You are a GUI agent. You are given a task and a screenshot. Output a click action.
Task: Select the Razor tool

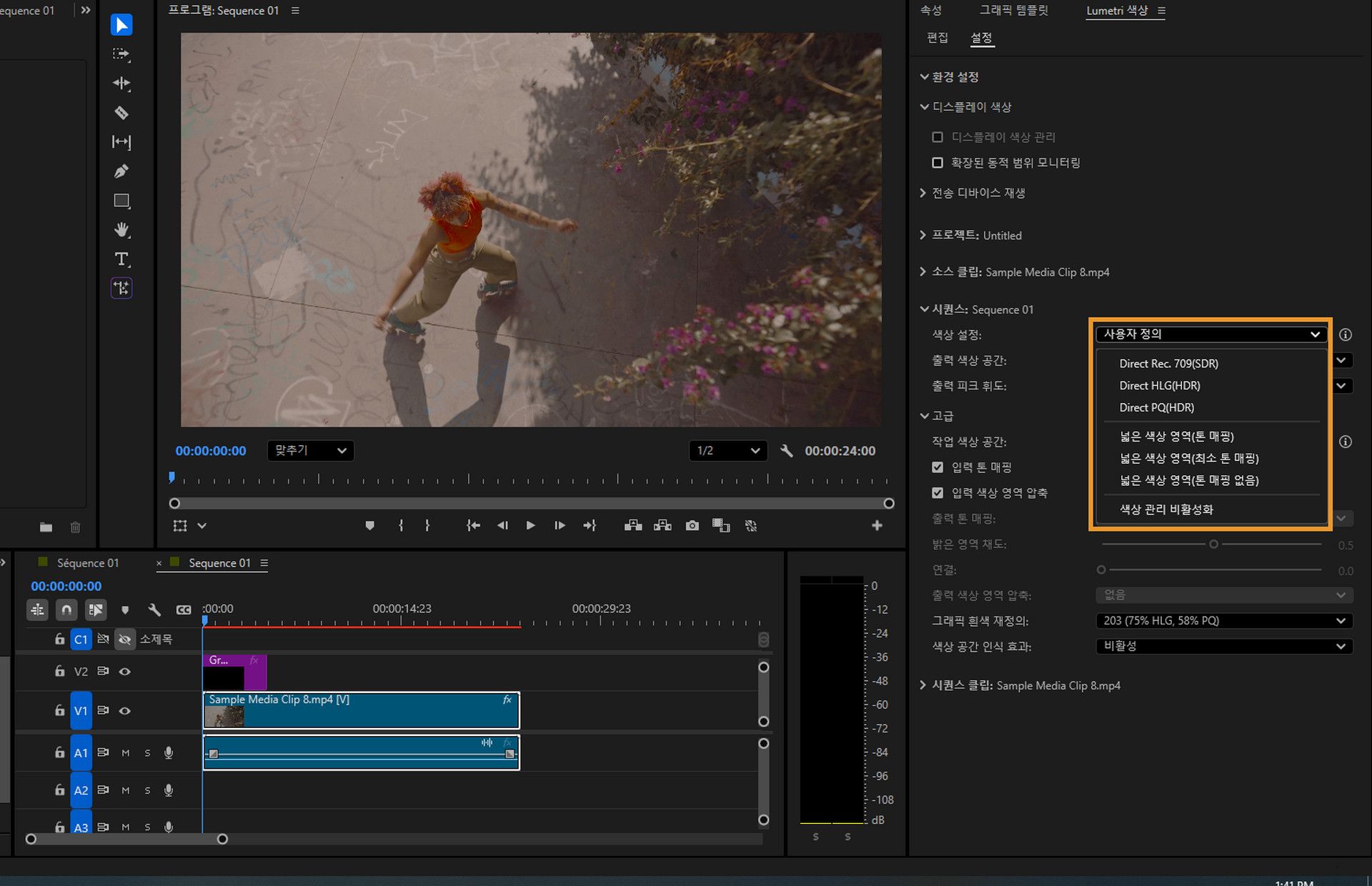pos(121,113)
